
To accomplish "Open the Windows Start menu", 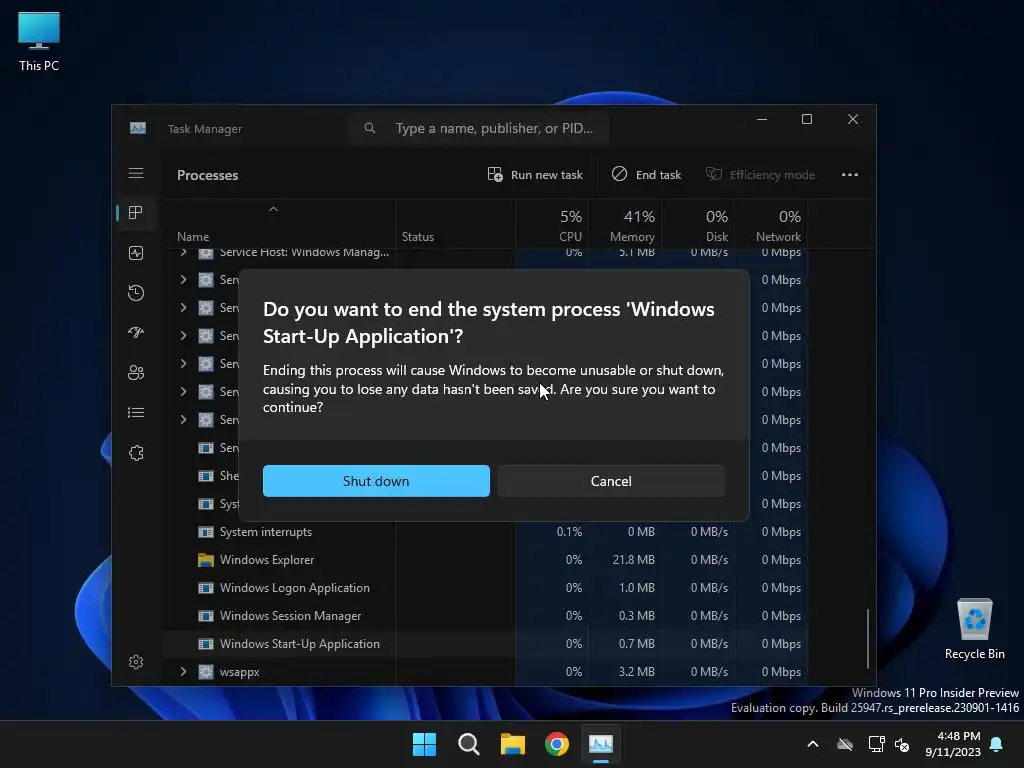I will [424, 744].
